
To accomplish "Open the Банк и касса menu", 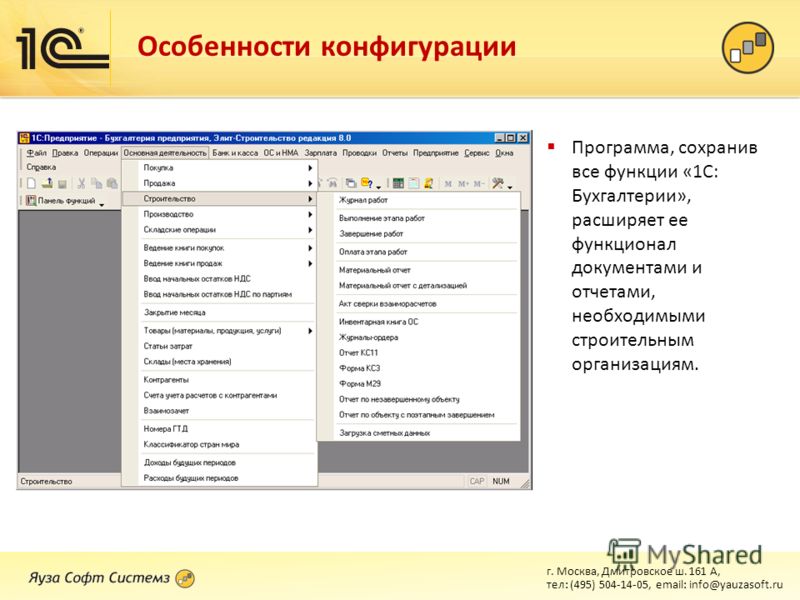I will (x=235, y=153).
